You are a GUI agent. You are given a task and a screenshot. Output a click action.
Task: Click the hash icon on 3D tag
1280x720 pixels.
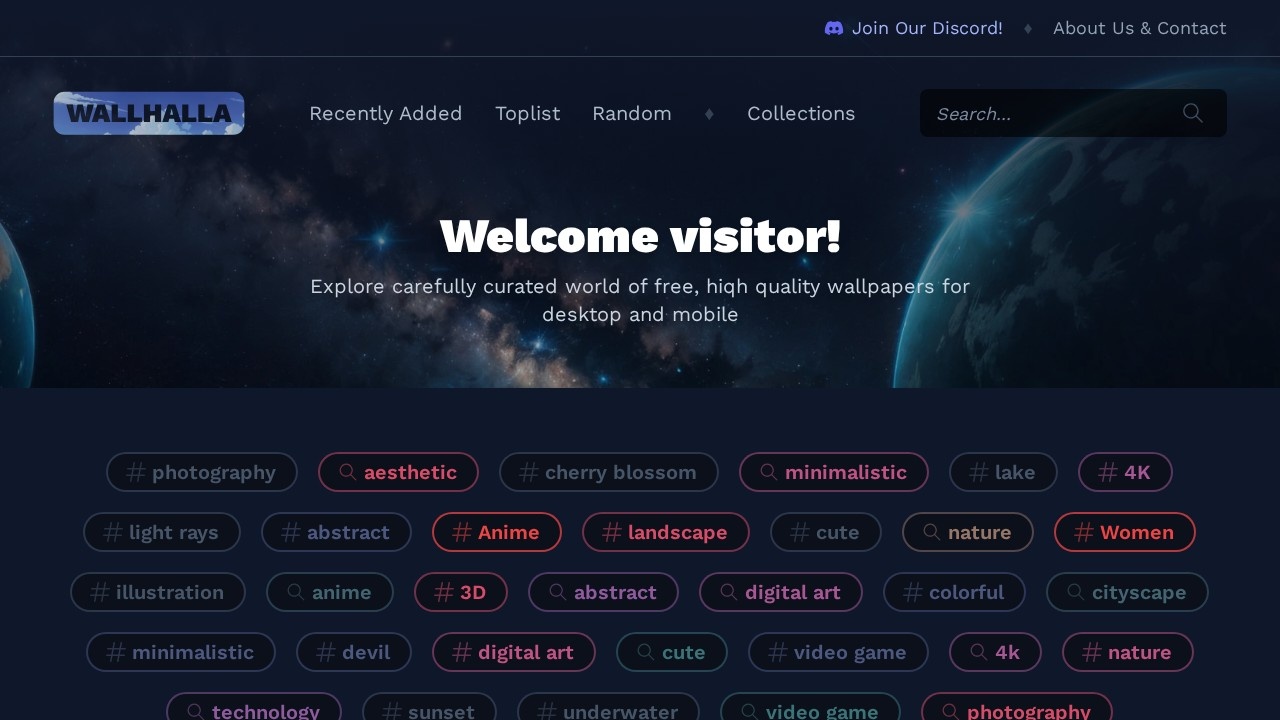444,592
